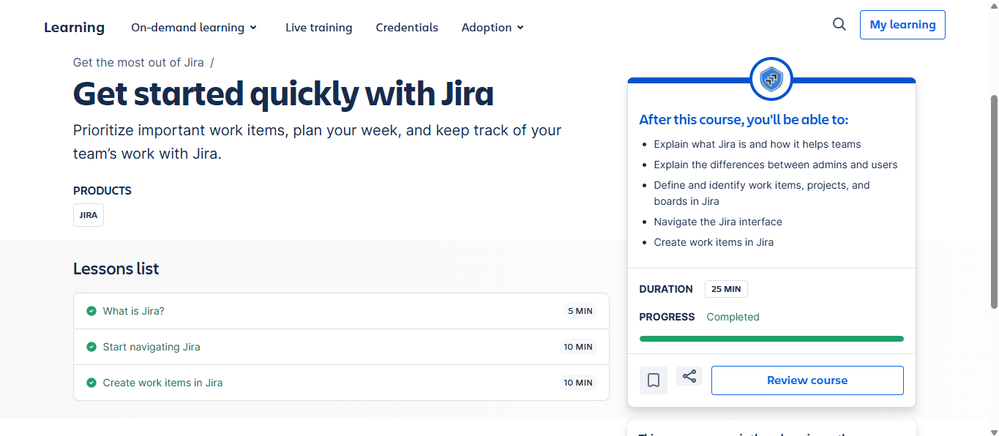Click the Create work items in Jira bullet
This screenshot has width=999, height=436.
(714, 242)
